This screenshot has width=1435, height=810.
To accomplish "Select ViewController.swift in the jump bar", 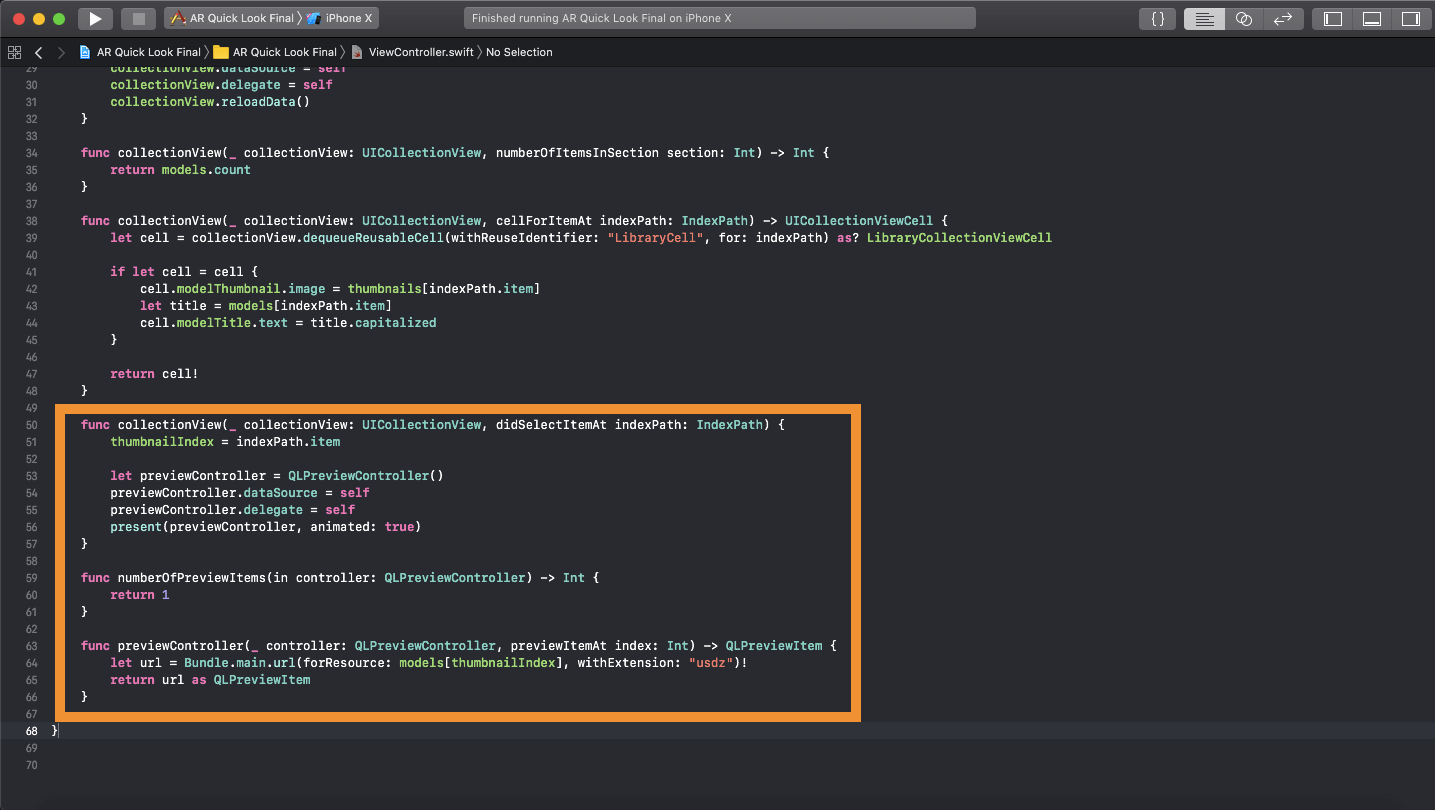I will point(412,52).
